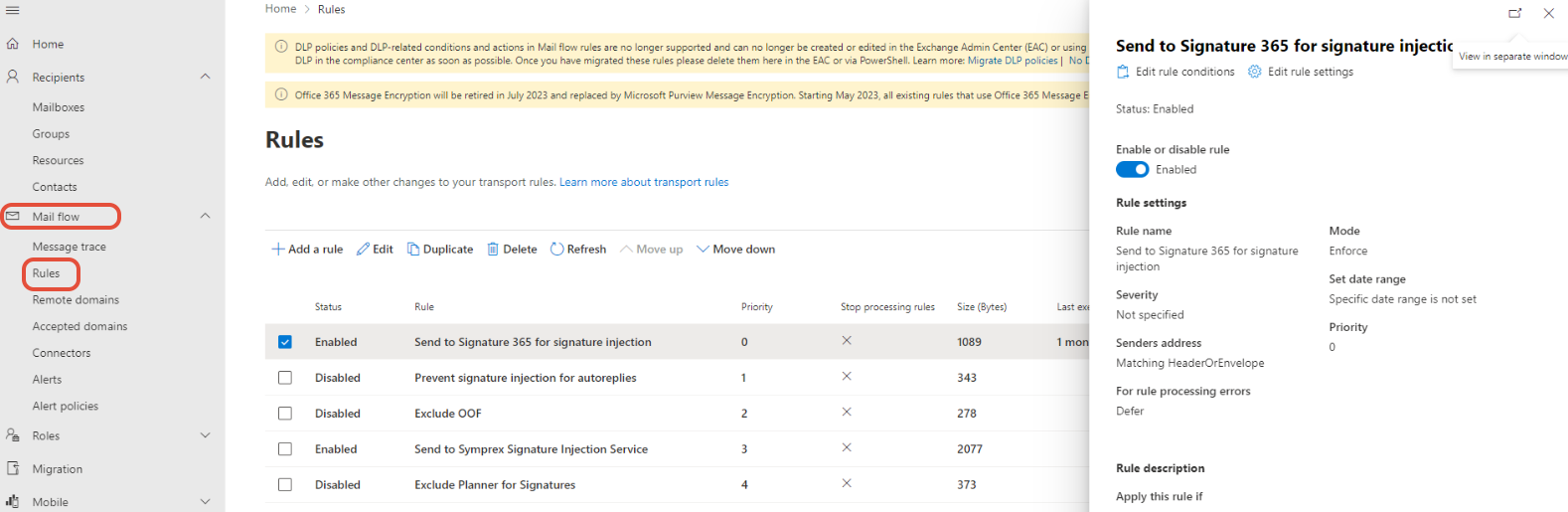The width and height of the screenshot is (1568, 512).
Task: Click the clipboard icon by Edit rule conditions
Action: tap(1123, 72)
